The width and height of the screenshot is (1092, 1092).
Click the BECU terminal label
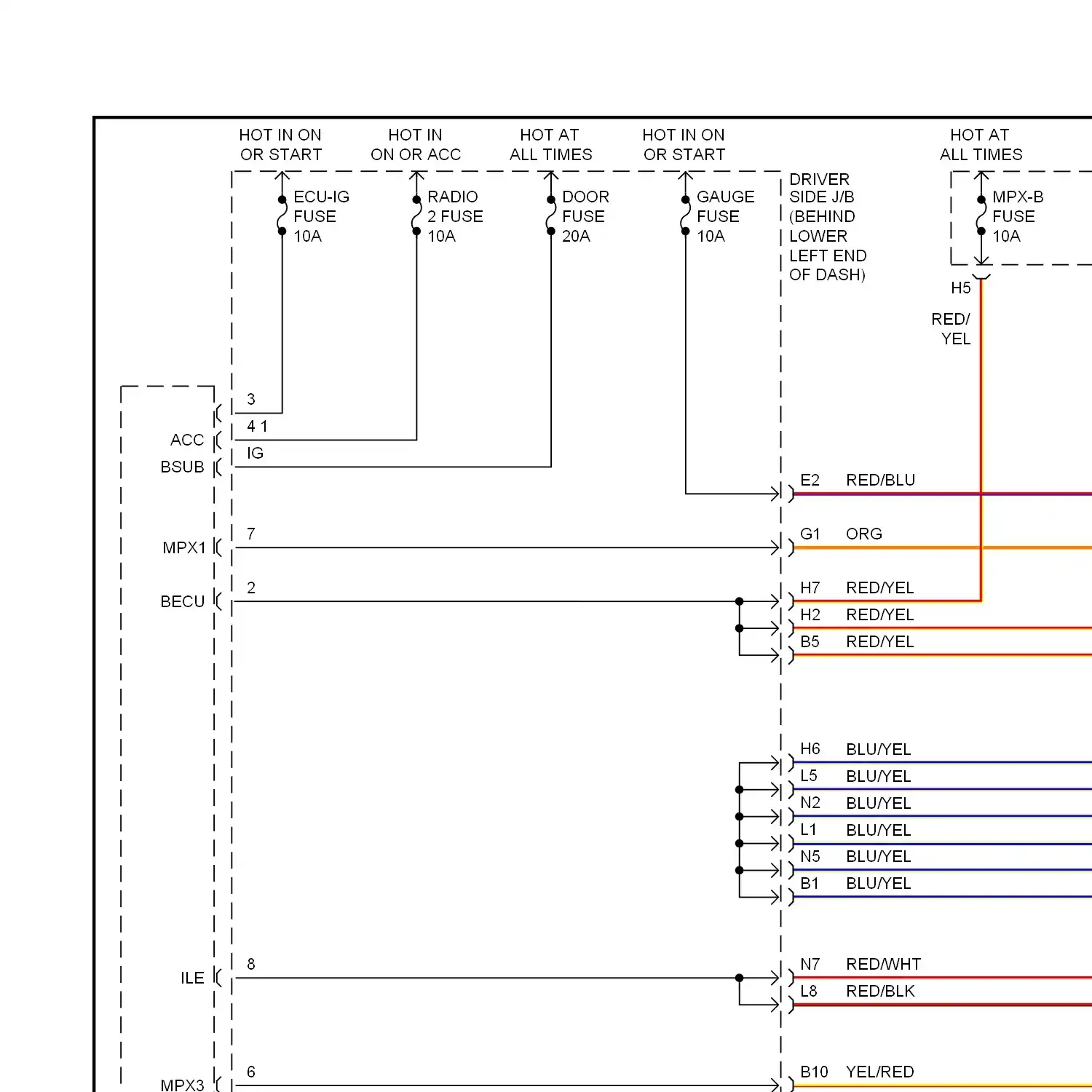pos(182,602)
